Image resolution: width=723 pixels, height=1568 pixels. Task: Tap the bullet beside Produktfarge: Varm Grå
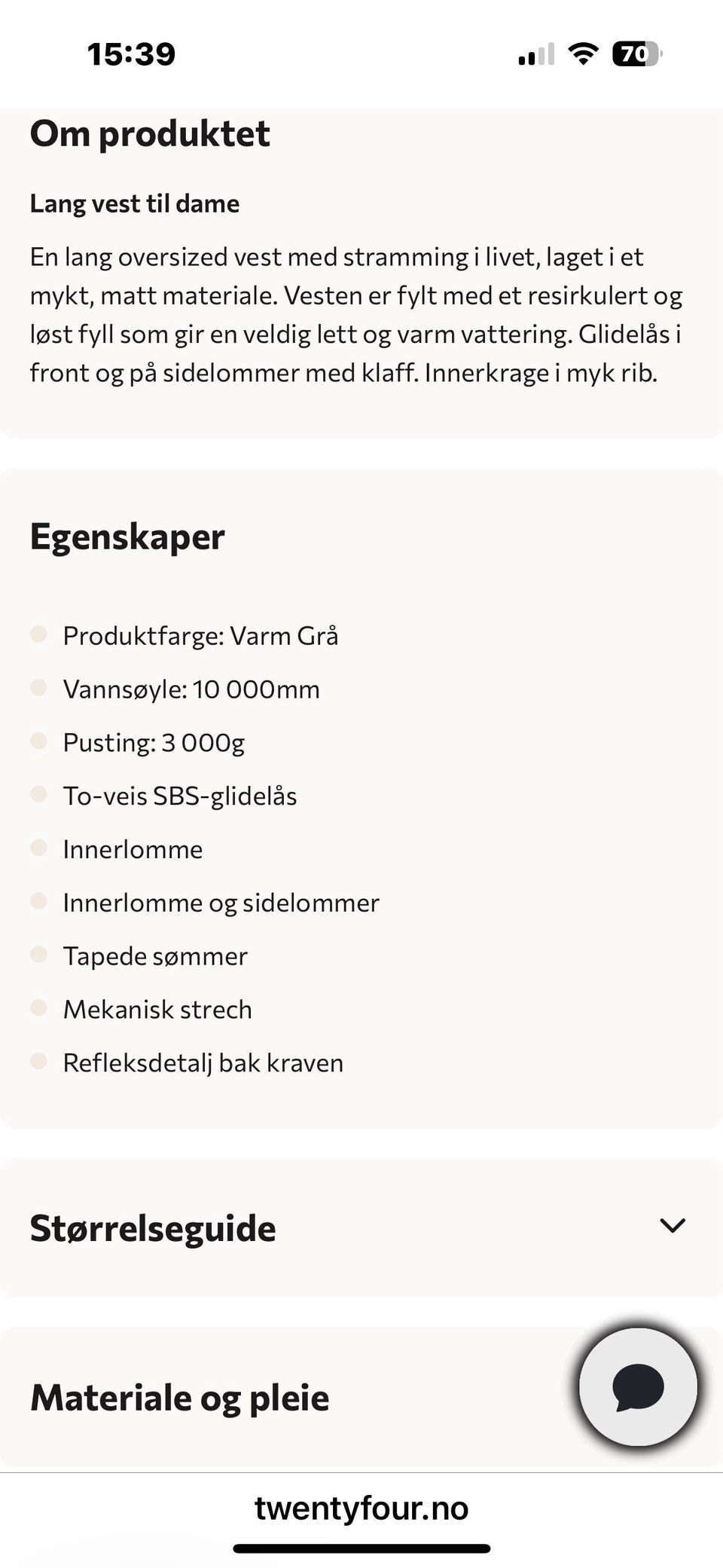coord(38,634)
